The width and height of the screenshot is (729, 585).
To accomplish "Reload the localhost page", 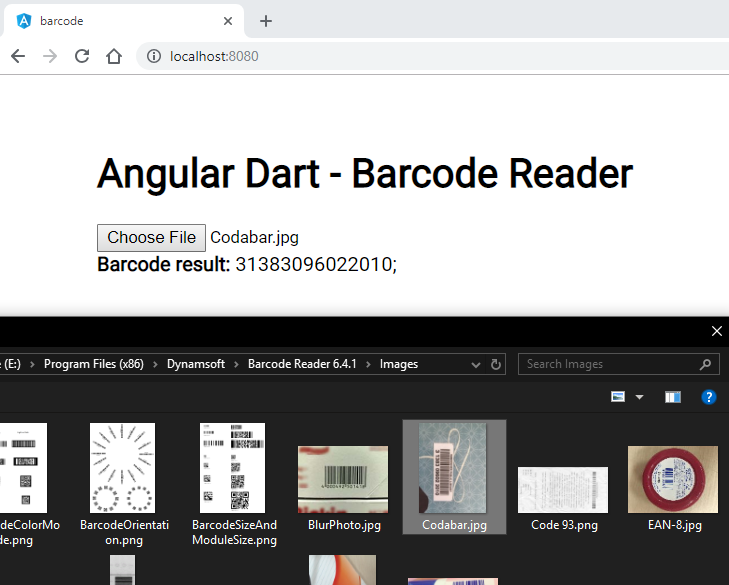I will (82, 56).
